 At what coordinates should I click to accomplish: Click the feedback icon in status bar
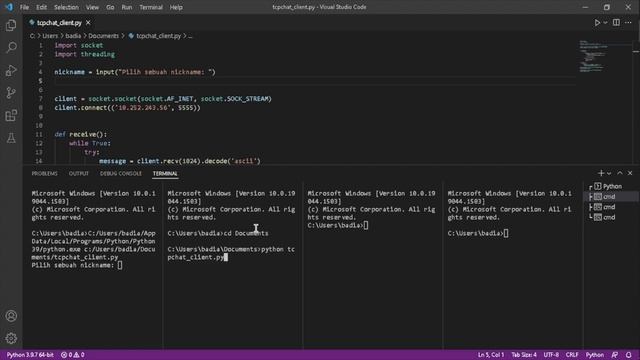coord(615,355)
